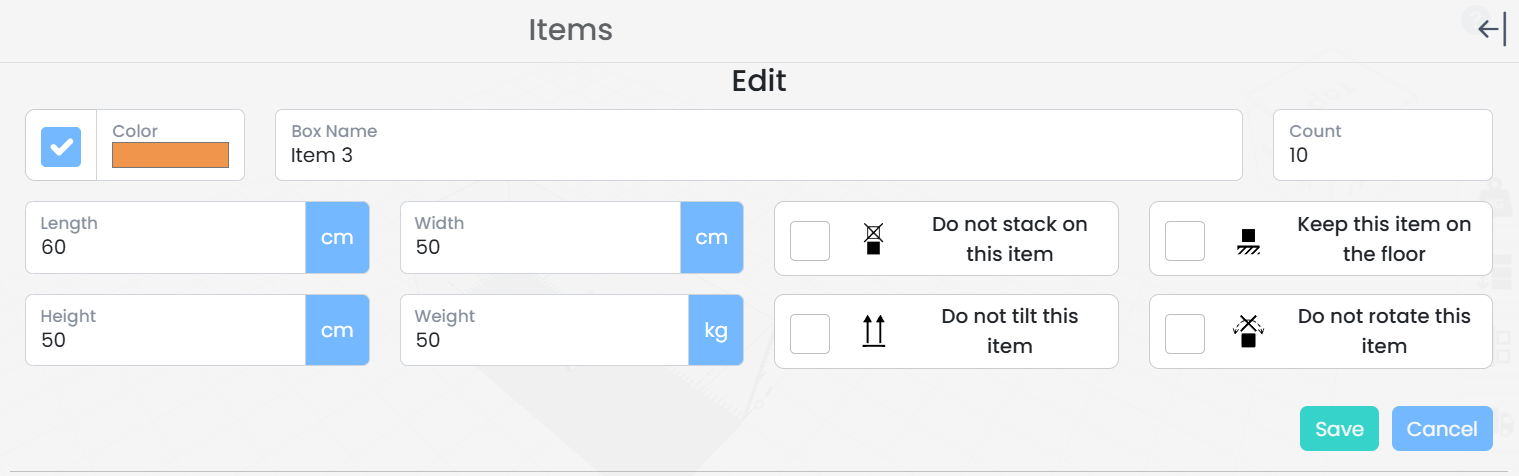
Task: Click into the Box Name field
Action: (758, 156)
